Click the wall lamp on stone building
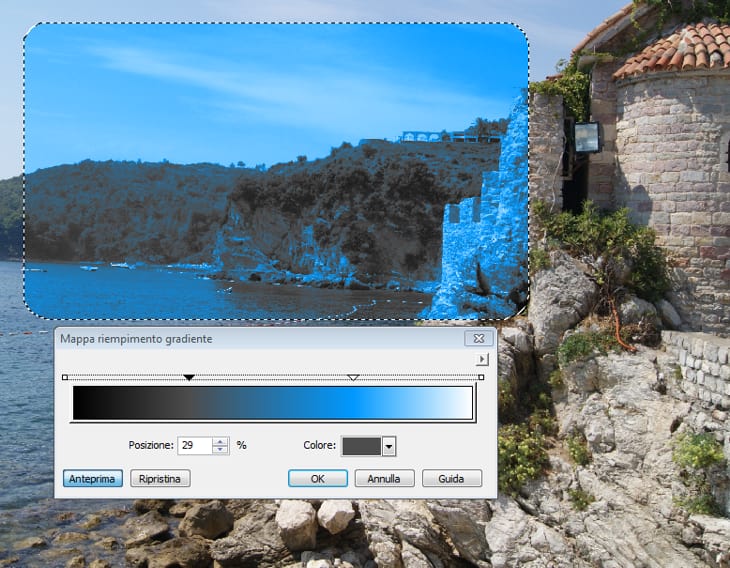Screen dimensions: 730x568 tap(587, 137)
